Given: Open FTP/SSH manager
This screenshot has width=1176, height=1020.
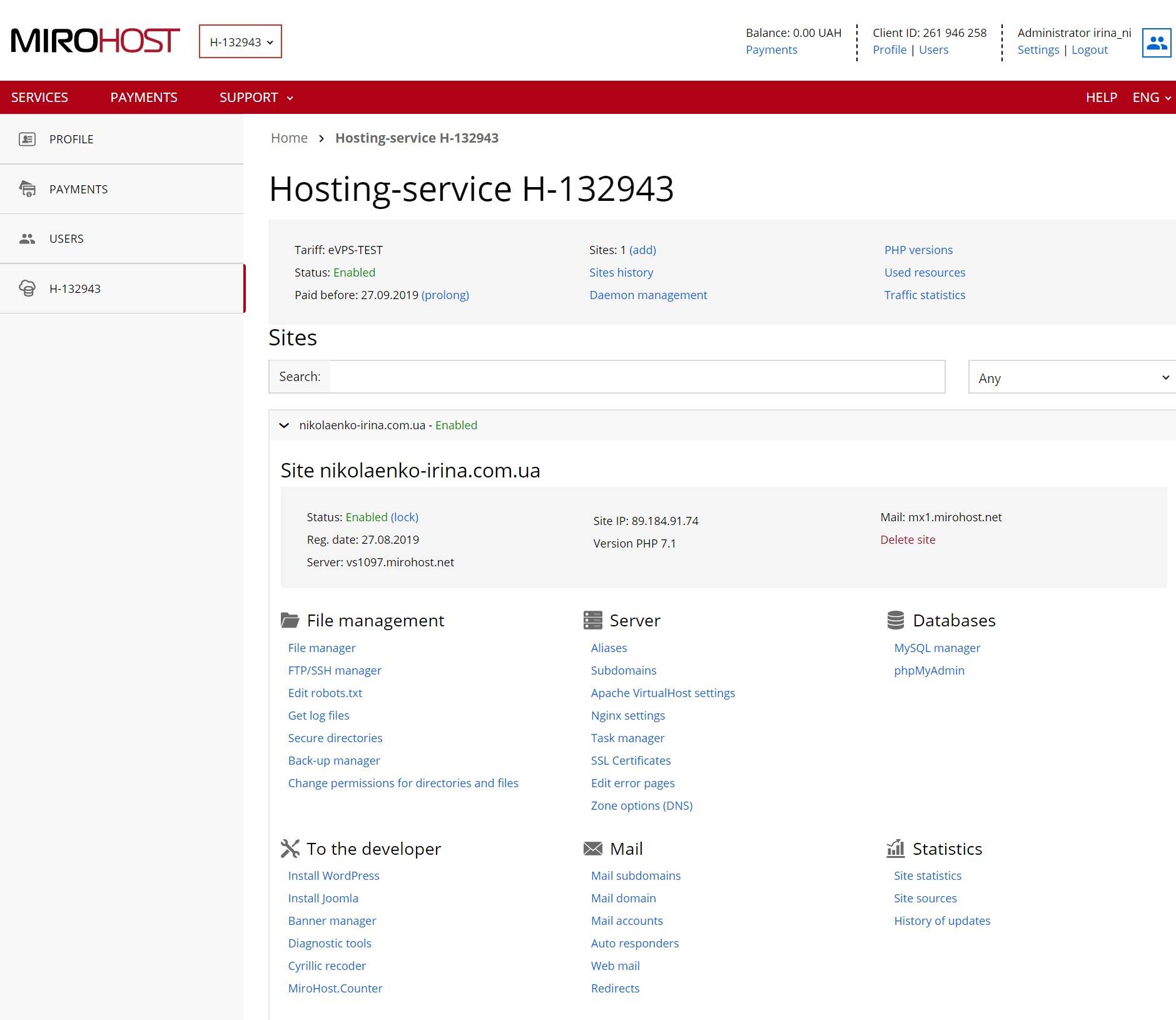Looking at the screenshot, I should click(x=335, y=670).
